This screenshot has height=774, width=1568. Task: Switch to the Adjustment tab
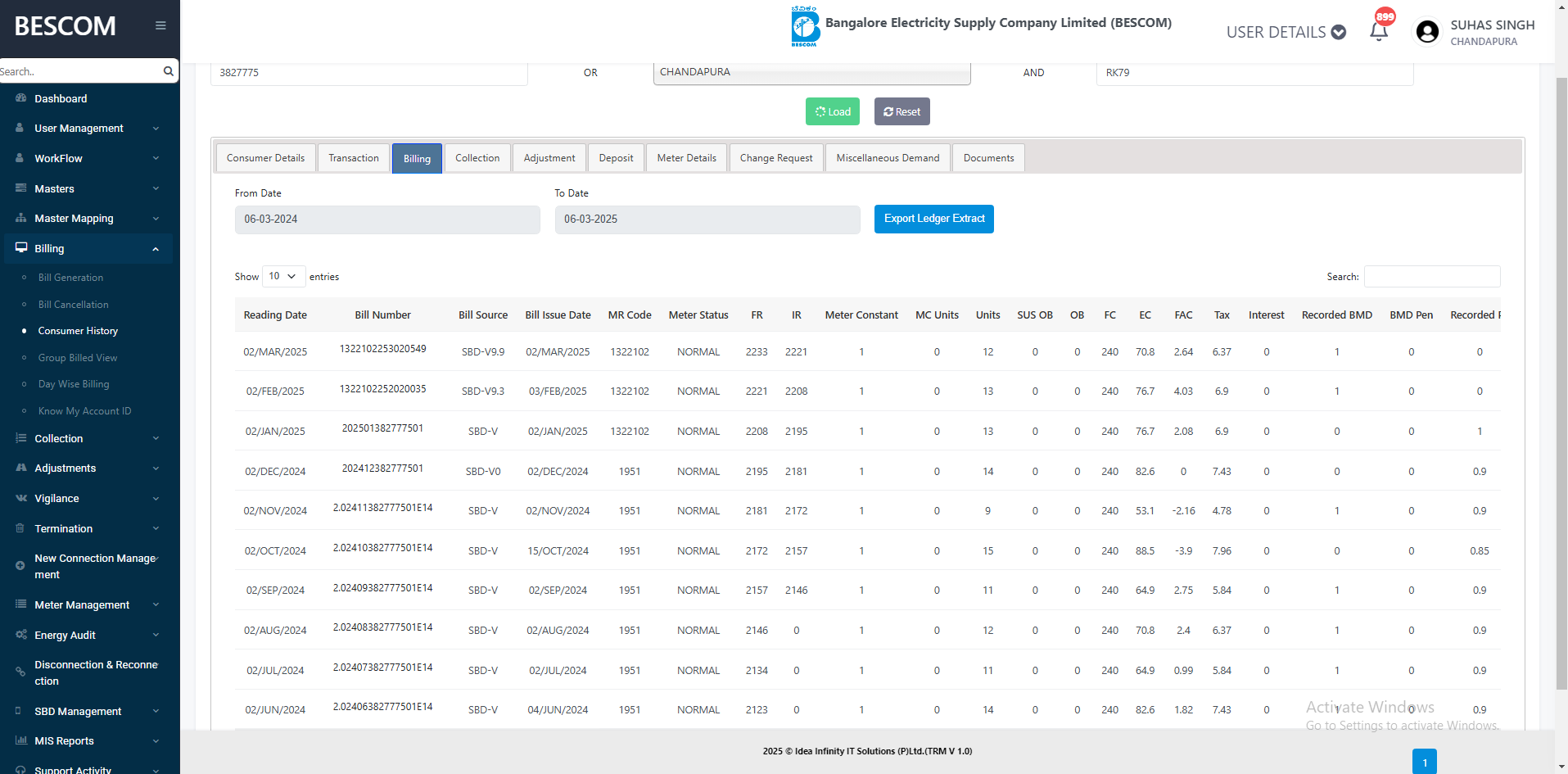[x=549, y=158]
